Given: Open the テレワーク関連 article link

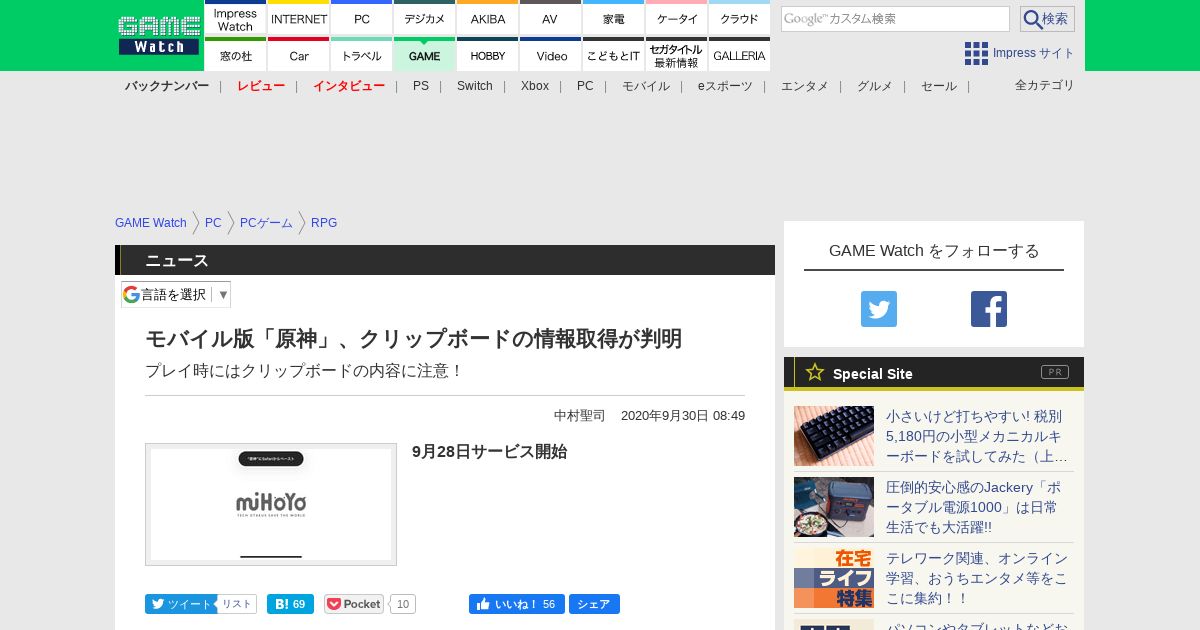Looking at the screenshot, I should (977, 578).
